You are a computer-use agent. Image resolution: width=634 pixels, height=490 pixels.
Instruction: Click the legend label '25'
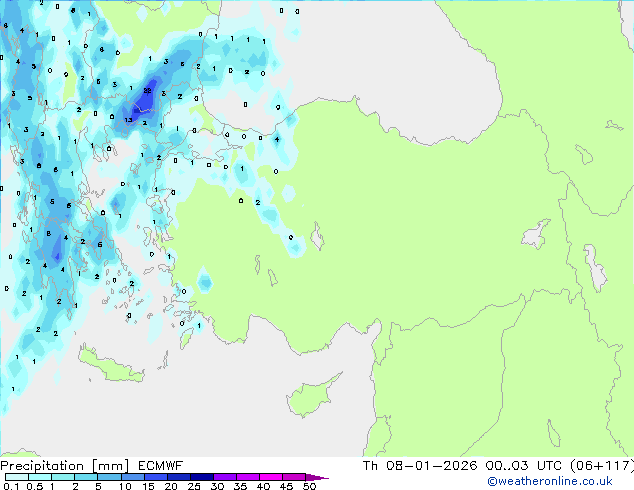click(x=194, y=486)
